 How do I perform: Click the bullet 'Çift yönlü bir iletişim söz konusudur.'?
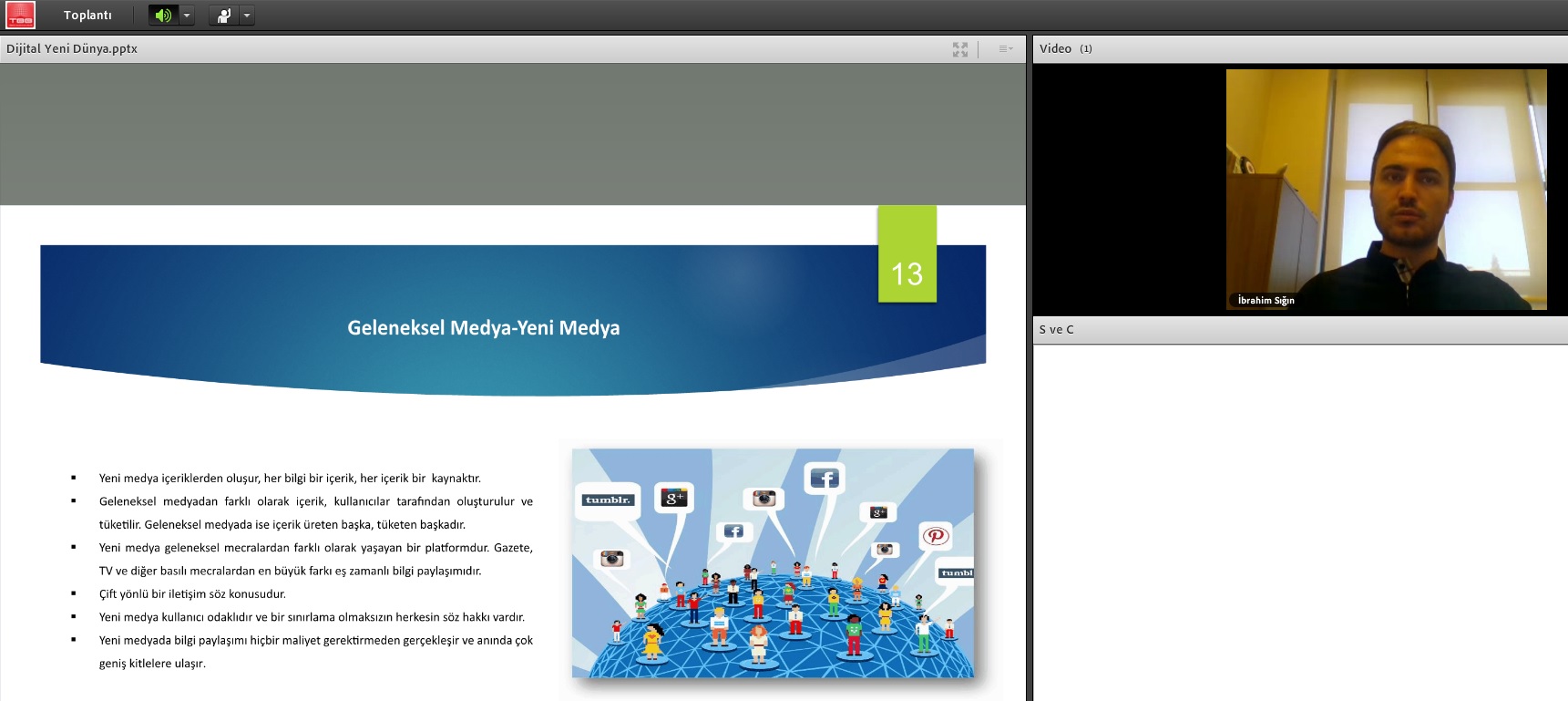click(192, 594)
